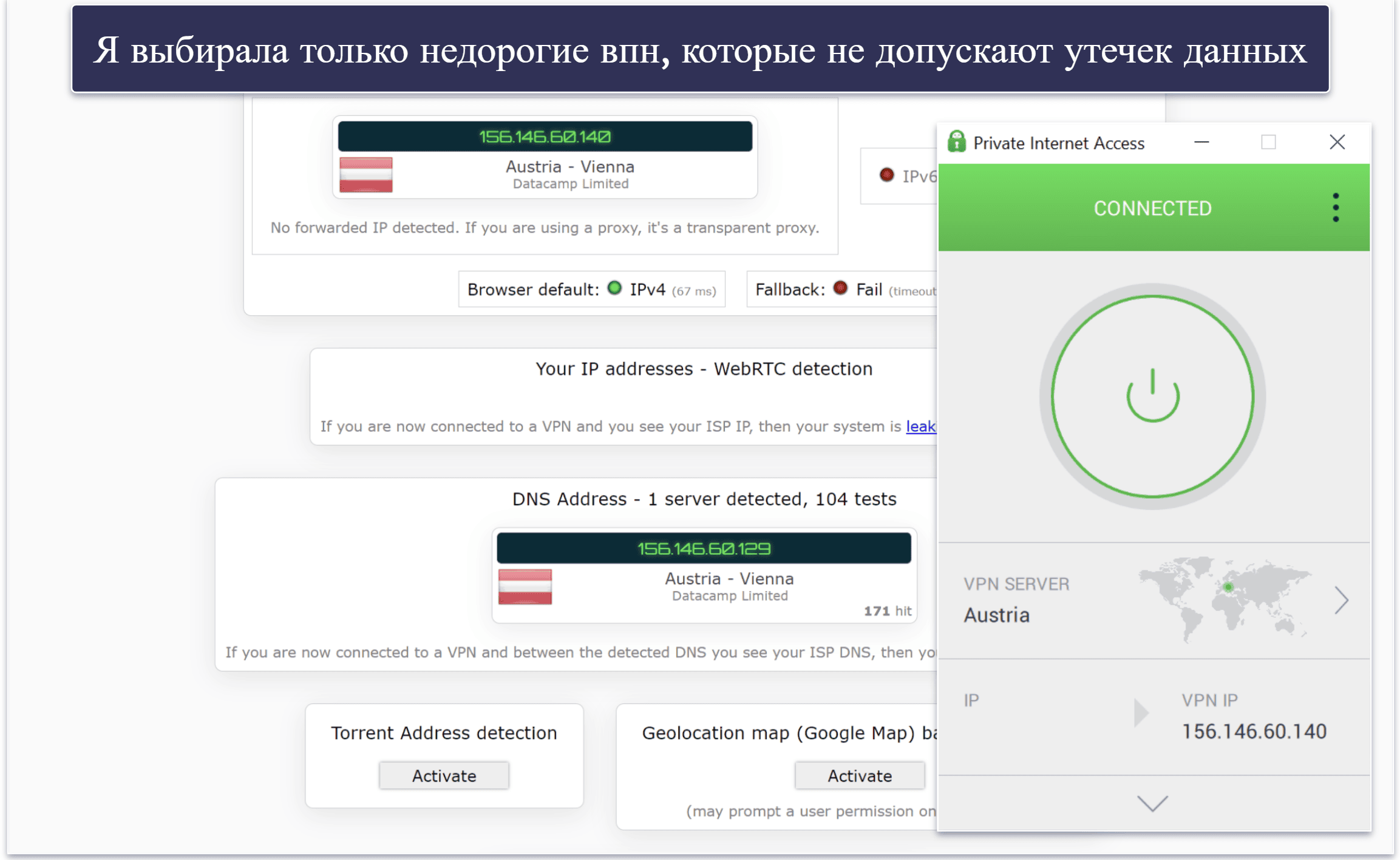
Task: Click the 'Your IP addresses - WebRTC detection' heading
Action: pos(704,369)
